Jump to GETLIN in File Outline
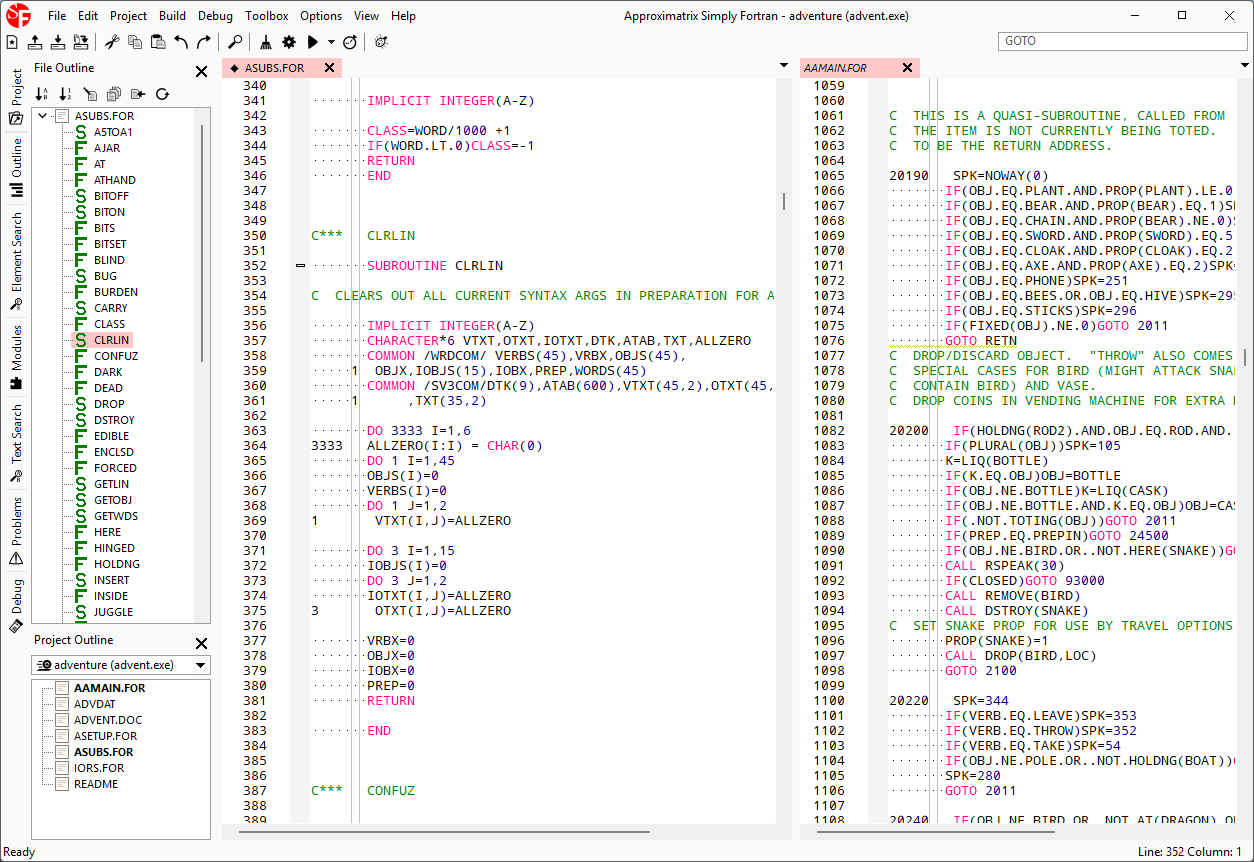Screen dimensions: 1254x862 (112, 484)
